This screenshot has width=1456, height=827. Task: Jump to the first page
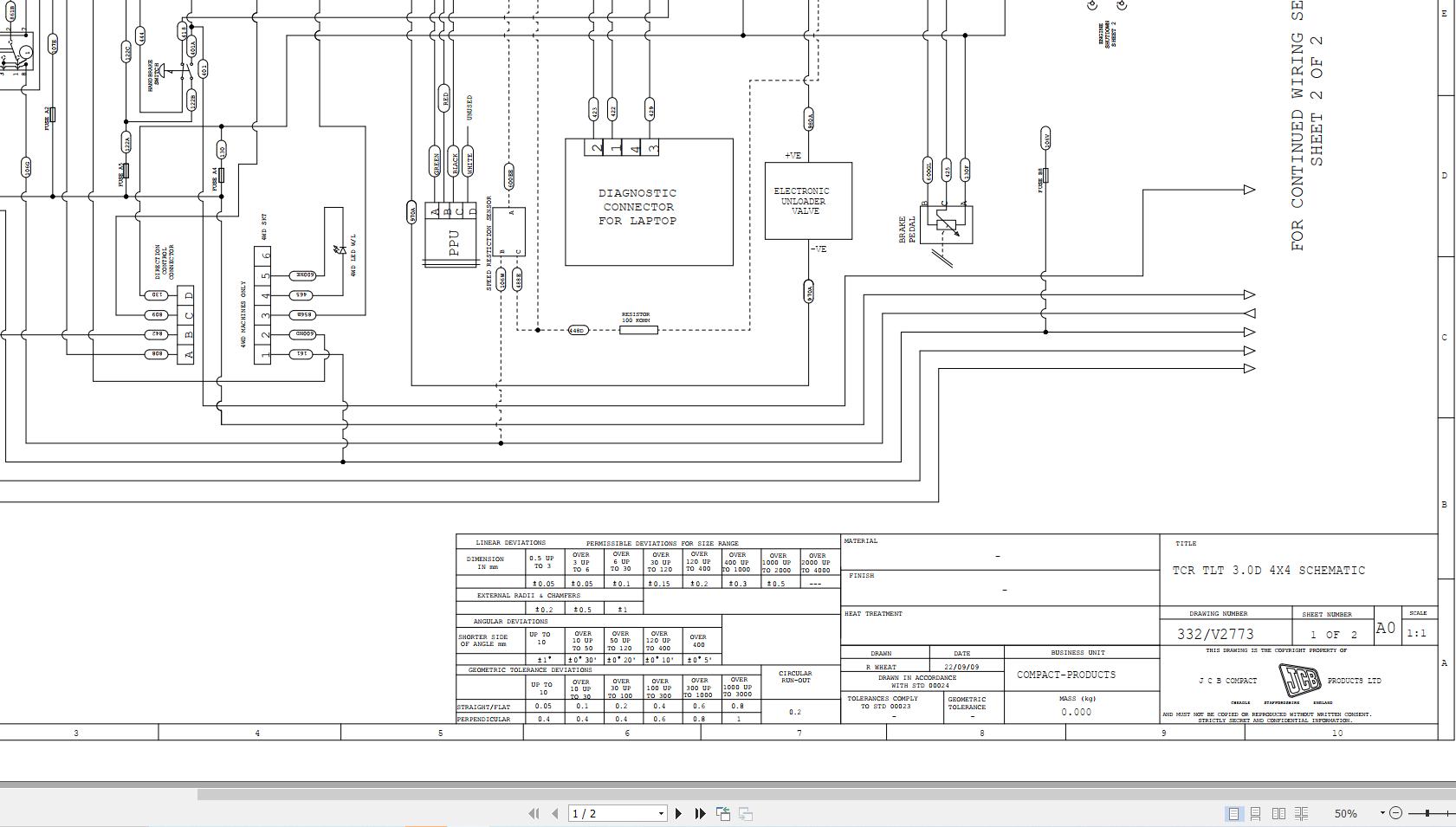534,813
